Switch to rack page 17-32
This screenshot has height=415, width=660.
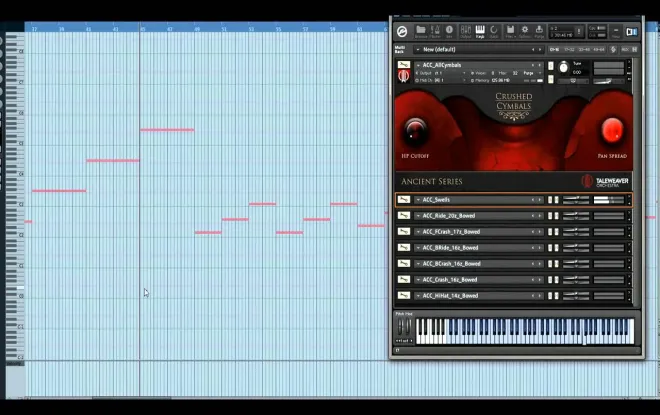point(569,50)
